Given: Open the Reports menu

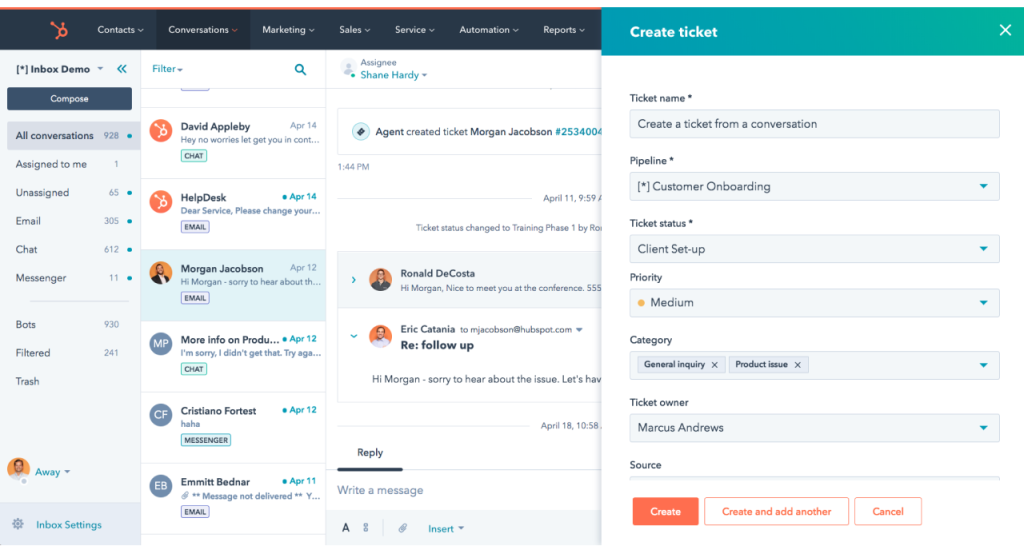Looking at the screenshot, I should (x=564, y=30).
